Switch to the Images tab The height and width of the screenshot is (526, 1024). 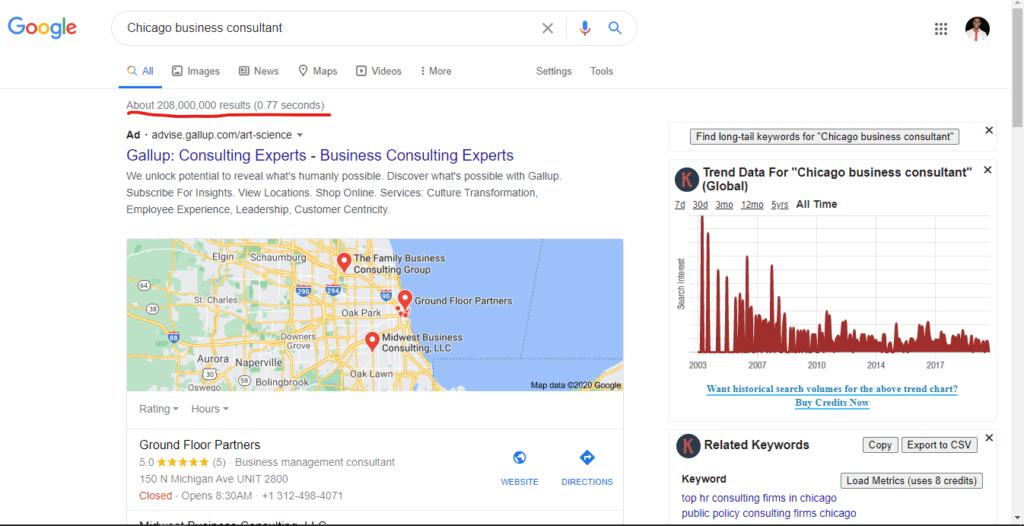pos(196,71)
